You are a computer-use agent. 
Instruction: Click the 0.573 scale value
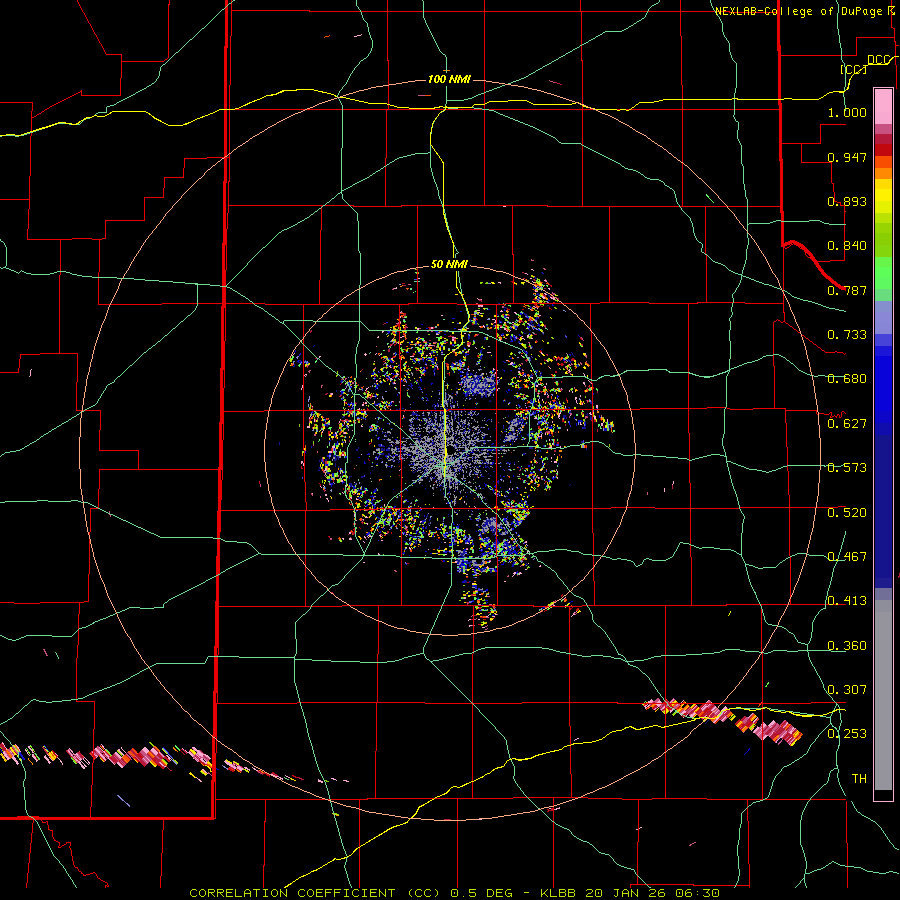tap(847, 468)
